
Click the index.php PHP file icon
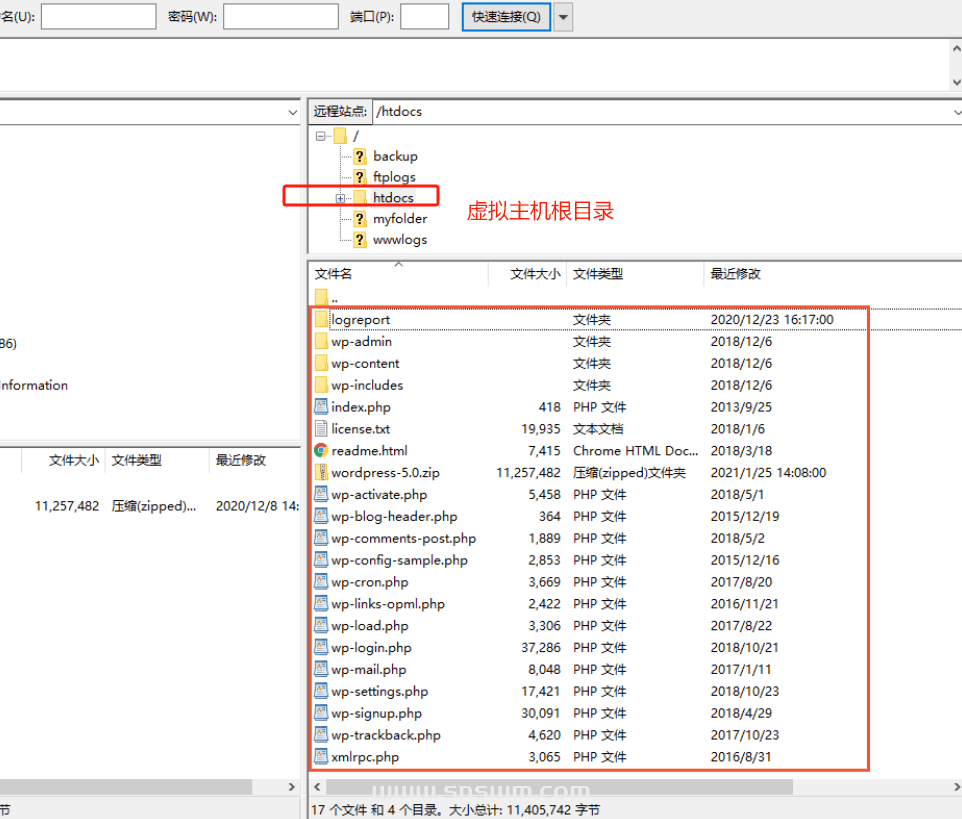coord(322,407)
